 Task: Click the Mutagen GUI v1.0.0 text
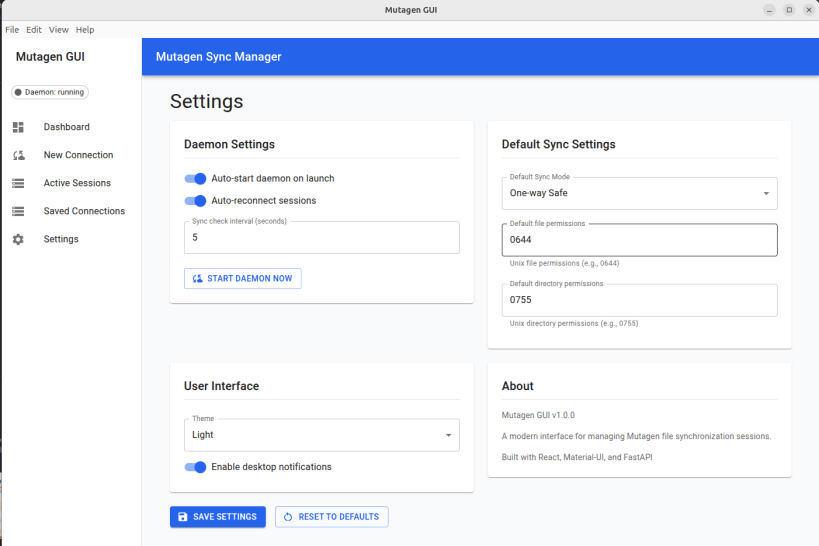click(x=538, y=415)
